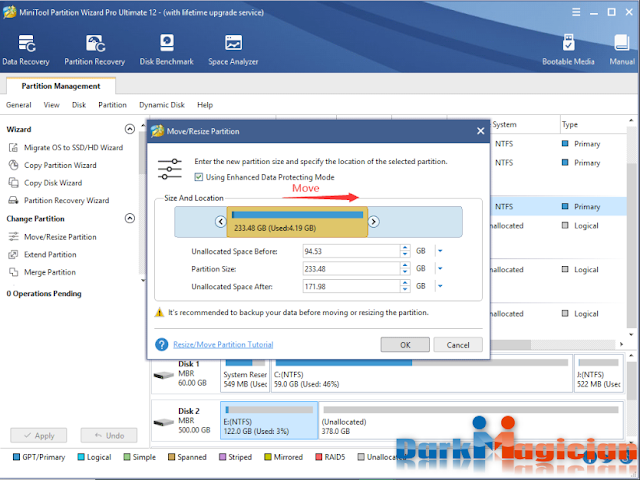Image resolution: width=640 pixels, height=480 pixels.
Task: Close the Move/Resize Partition dialog
Action: (480, 131)
